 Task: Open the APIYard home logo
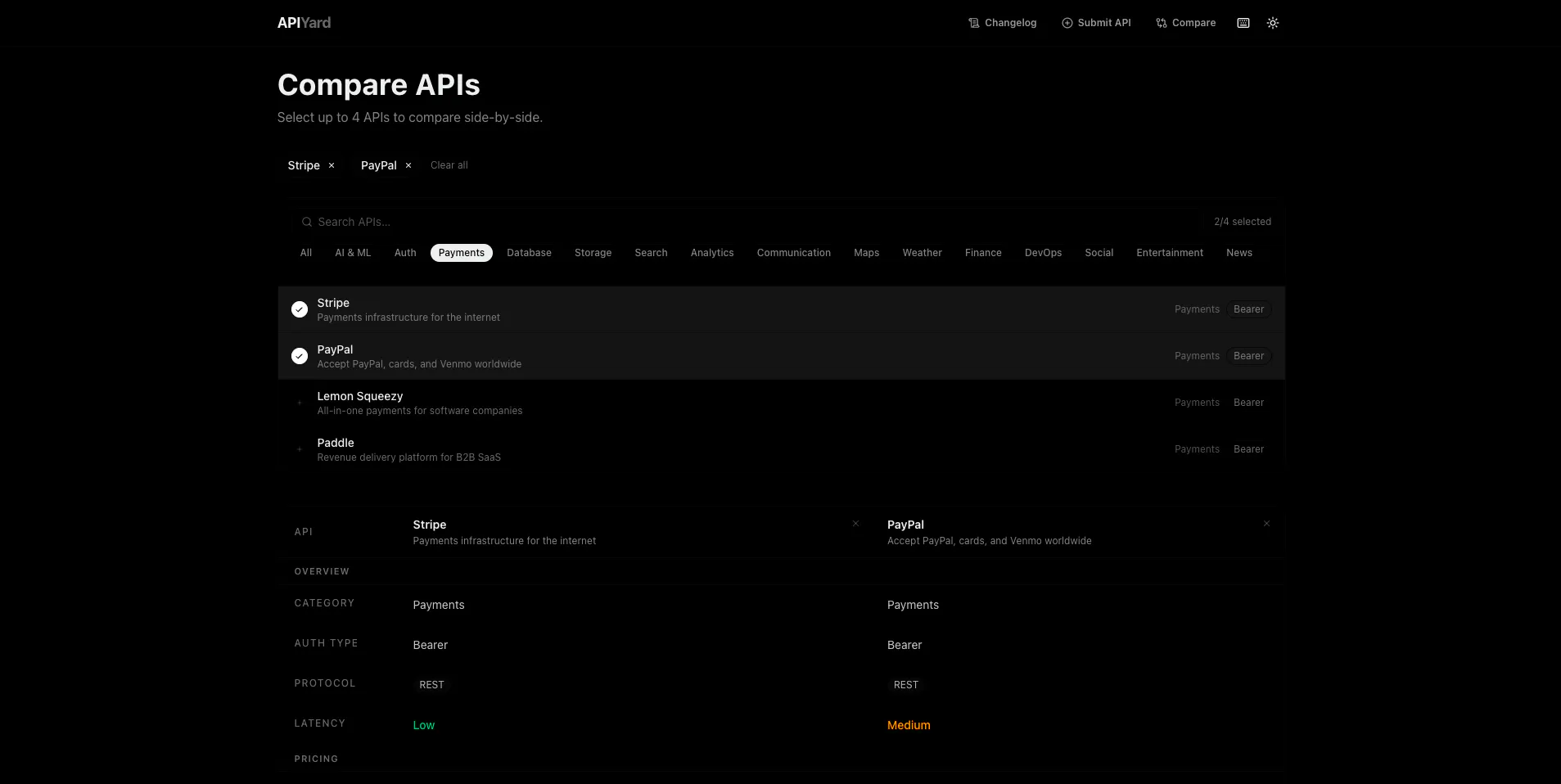click(x=304, y=23)
